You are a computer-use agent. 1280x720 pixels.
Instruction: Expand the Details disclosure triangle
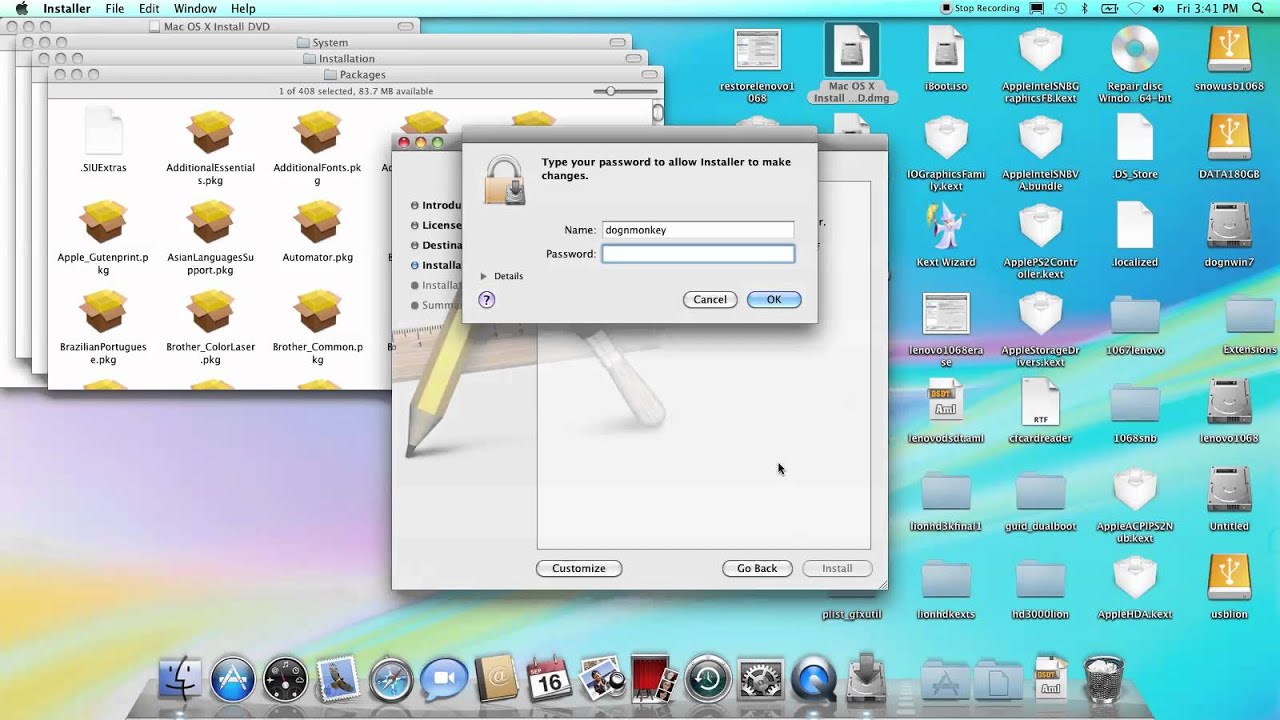click(x=484, y=276)
